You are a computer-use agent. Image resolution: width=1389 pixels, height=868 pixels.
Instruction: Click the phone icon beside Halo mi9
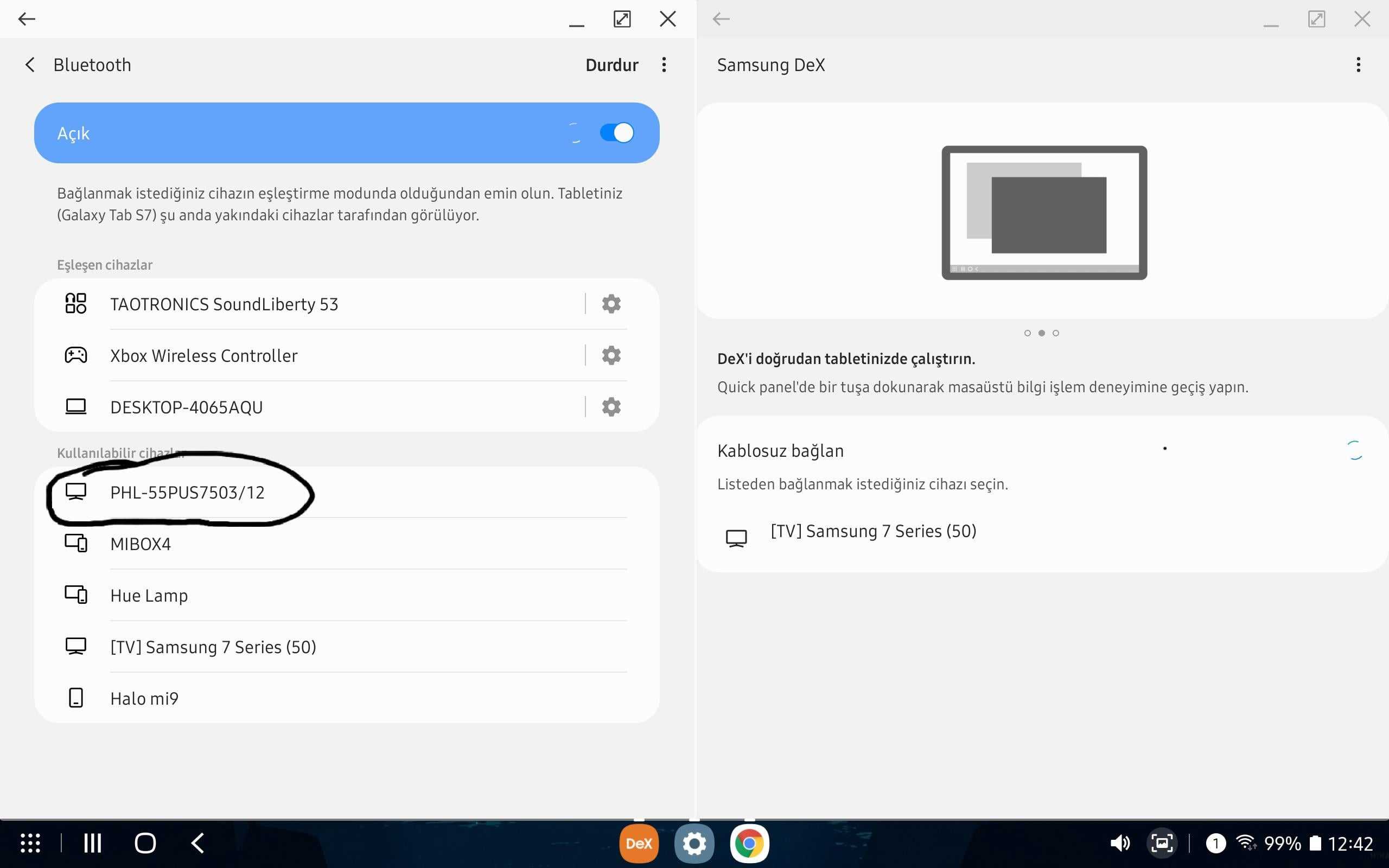point(76,698)
